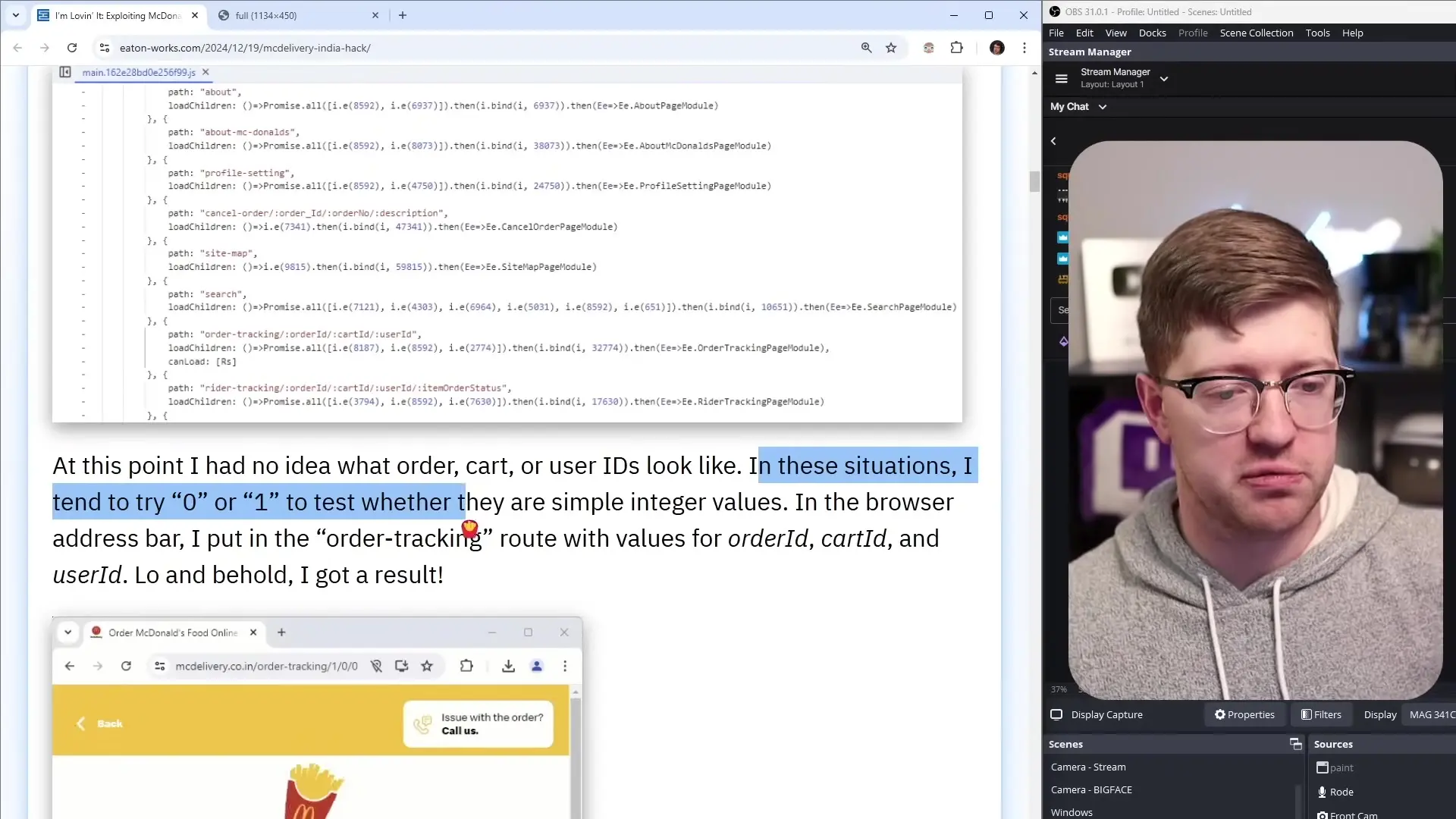Open the Scene Collection menu

click(1257, 33)
